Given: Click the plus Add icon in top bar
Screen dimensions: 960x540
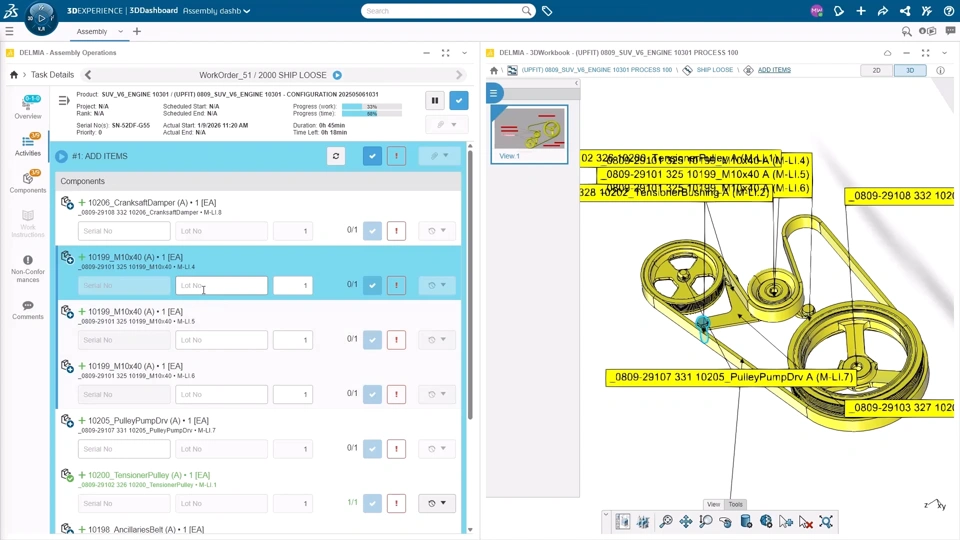Looking at the screenshot, I should (861, 11).
